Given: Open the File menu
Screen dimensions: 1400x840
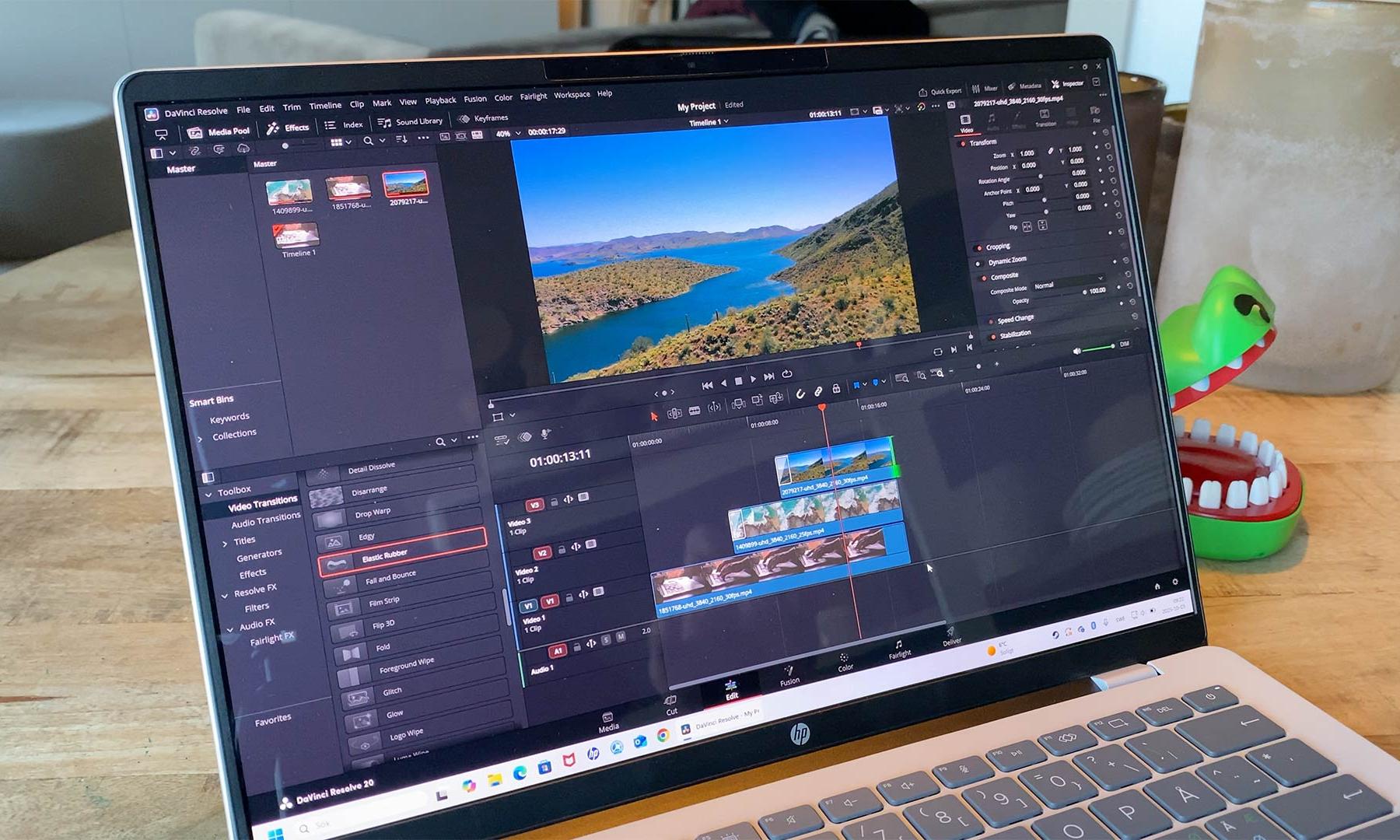Looking at the screenshot, I should [243, 110].
